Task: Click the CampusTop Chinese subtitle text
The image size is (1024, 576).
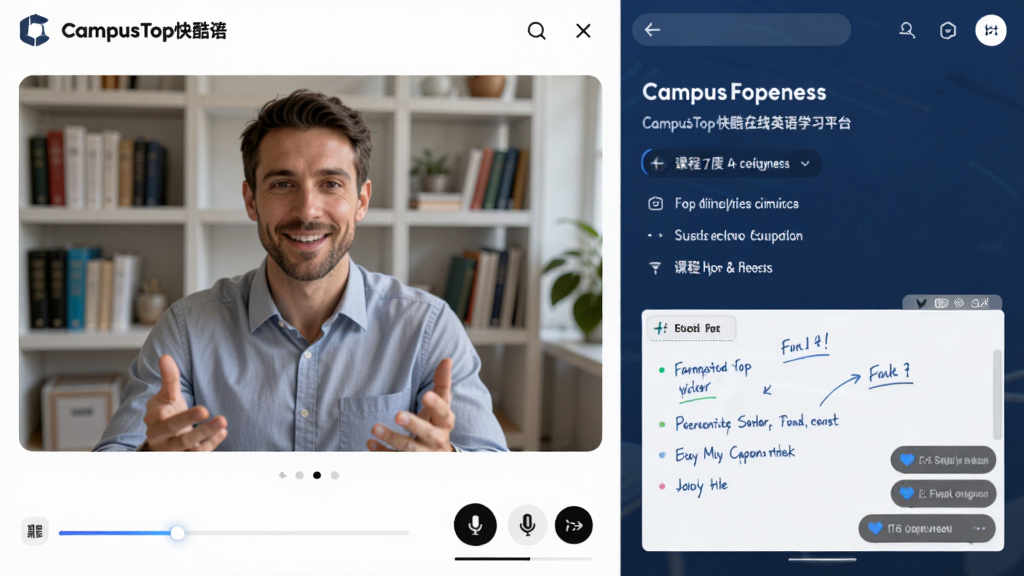Action: (746, 123)
